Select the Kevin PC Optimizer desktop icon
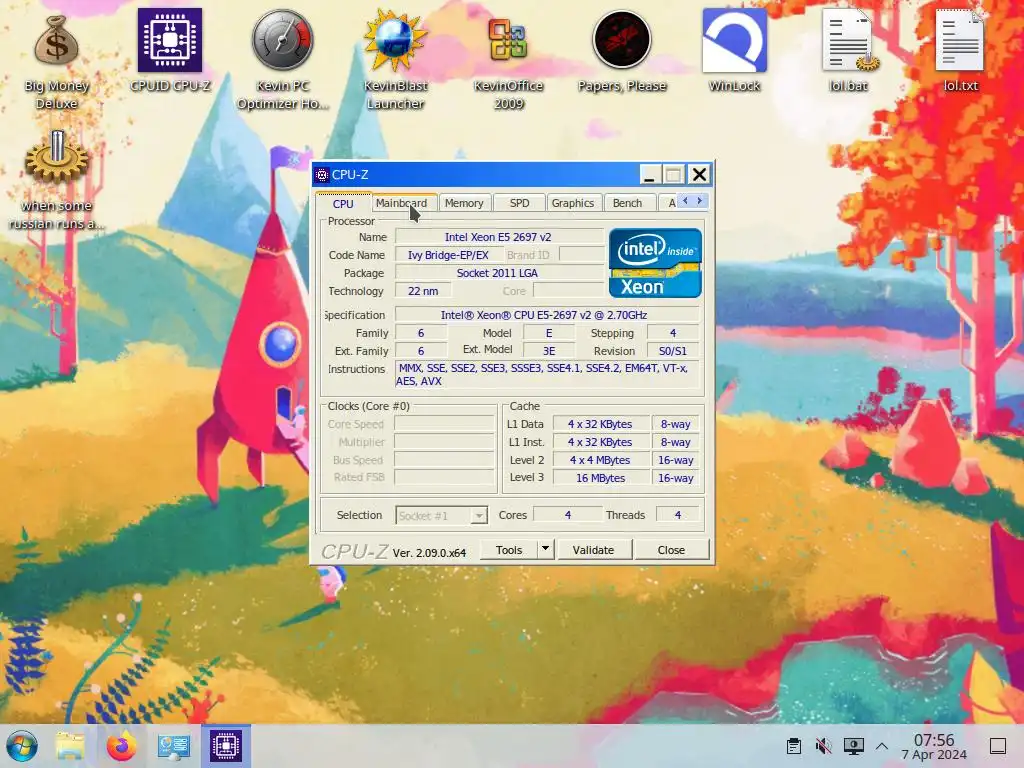The height and width of the screenshot is (768, 1024). (282, 60)
